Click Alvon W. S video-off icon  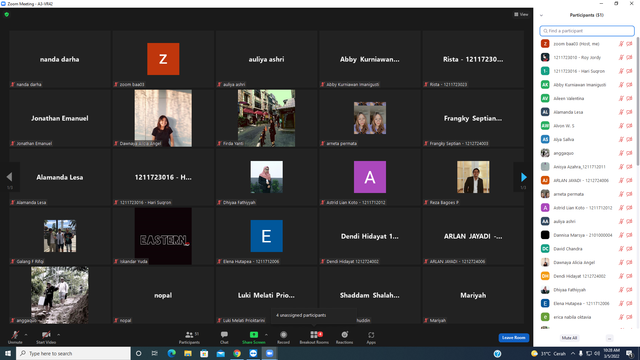click(629, 126)
